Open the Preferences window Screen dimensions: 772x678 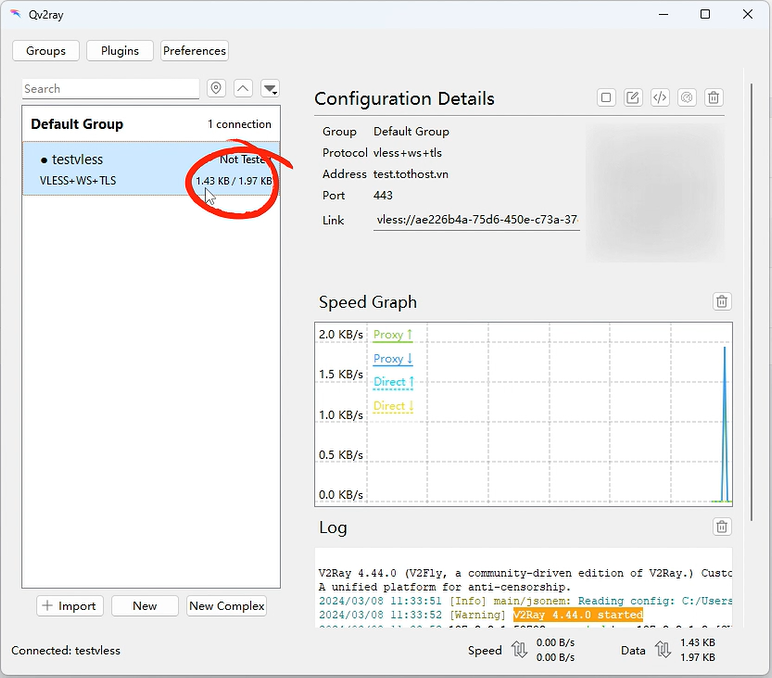[195, 51]
